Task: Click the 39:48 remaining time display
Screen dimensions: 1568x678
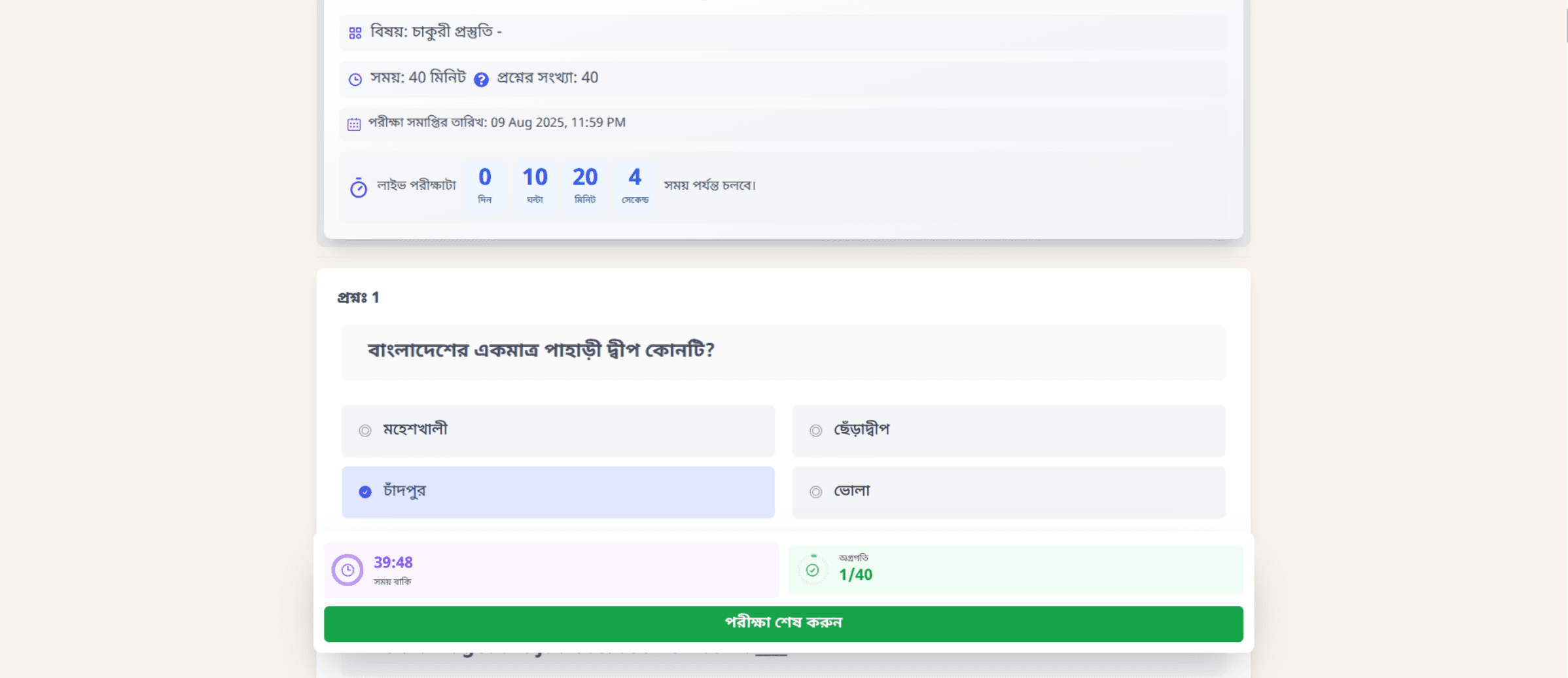Action: 393,562
